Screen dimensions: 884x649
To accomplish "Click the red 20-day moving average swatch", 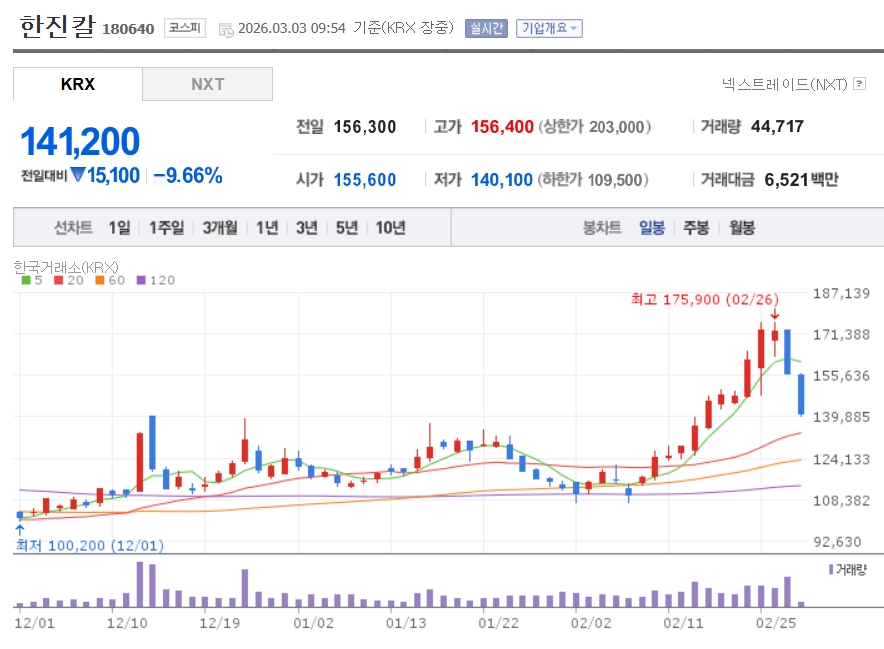I will coord(59,280).
